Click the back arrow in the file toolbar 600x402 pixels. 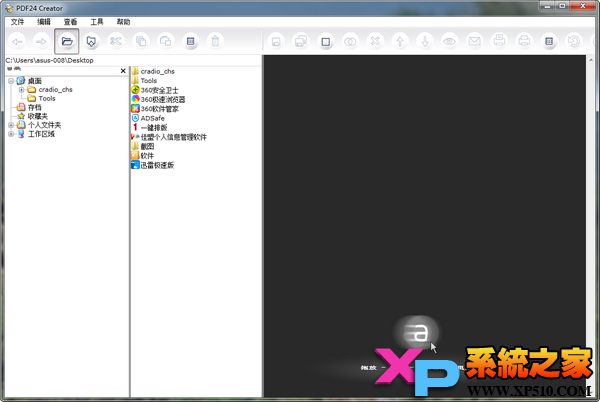[17, 41]
